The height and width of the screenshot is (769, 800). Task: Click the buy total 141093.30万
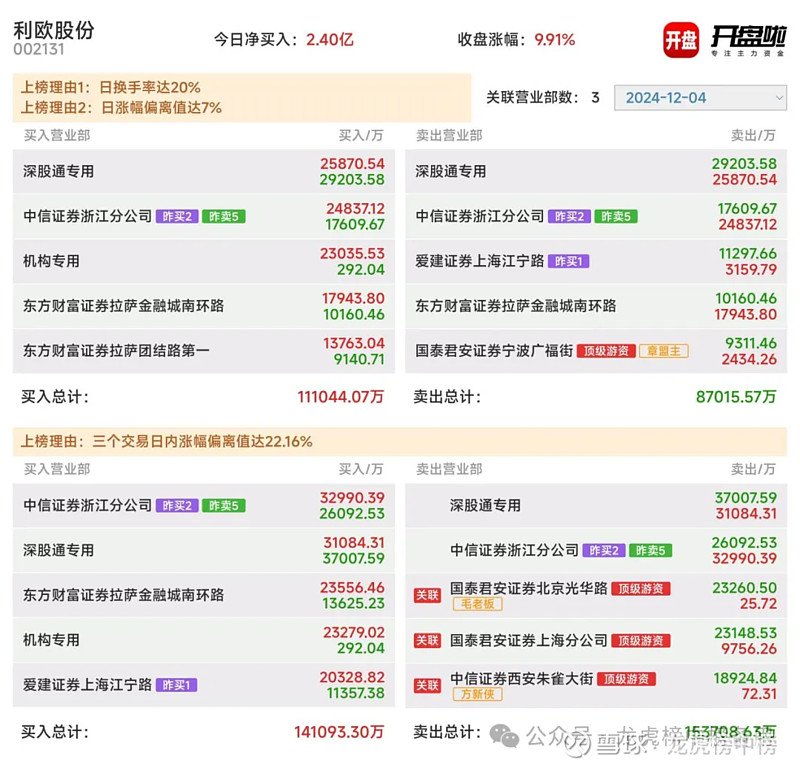tap(339, 732)
